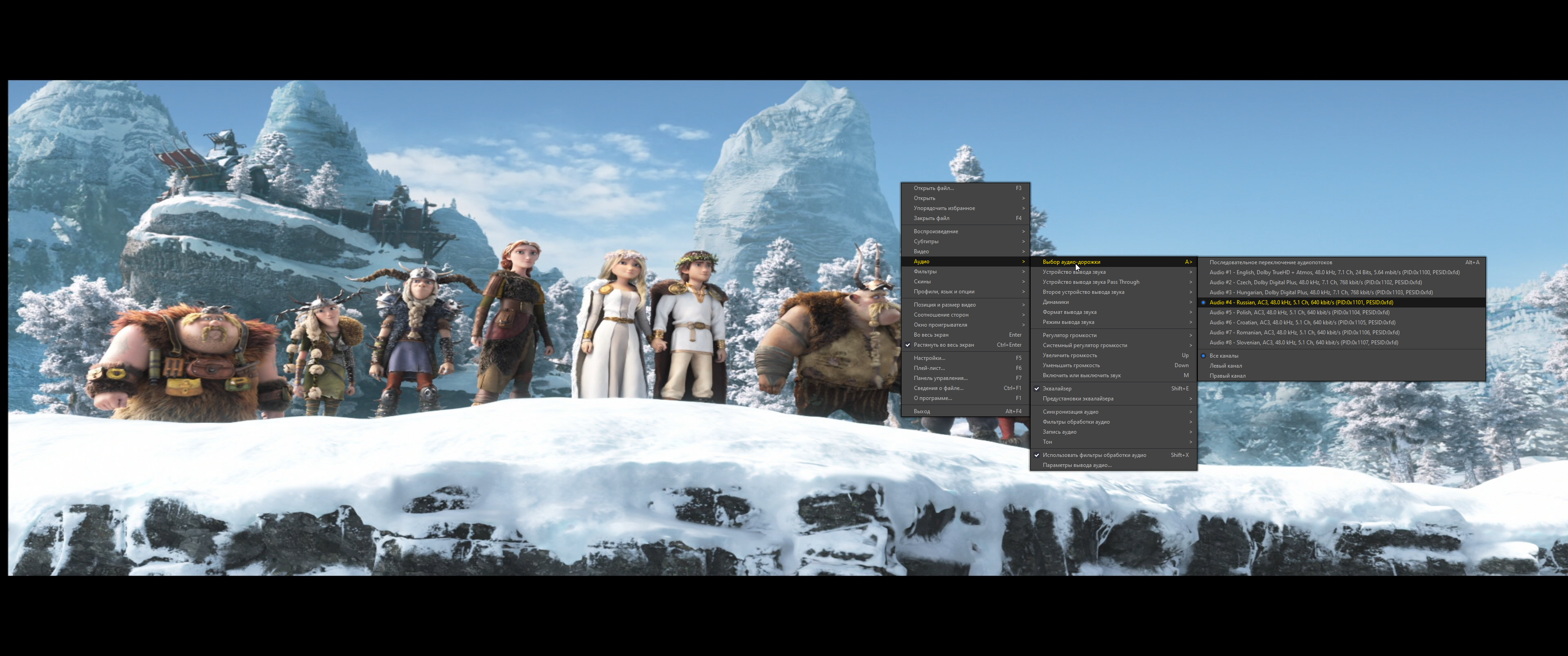The image size is (1568, 656).
Task: Click 'Уменьшить громкость' entry
Action: pyautogui.click(x=1113, y=365)
